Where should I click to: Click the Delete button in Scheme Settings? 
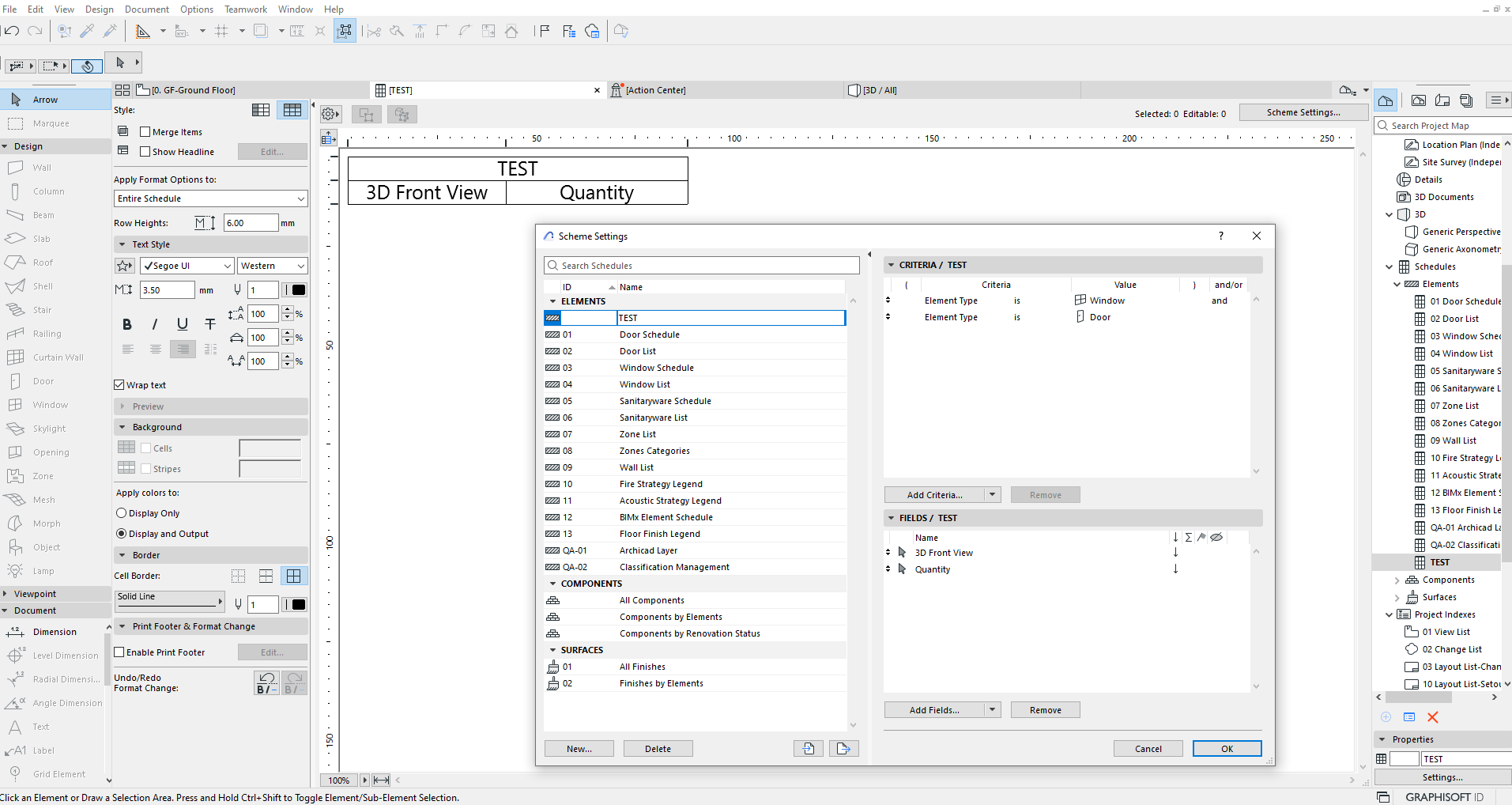[658, 749]
